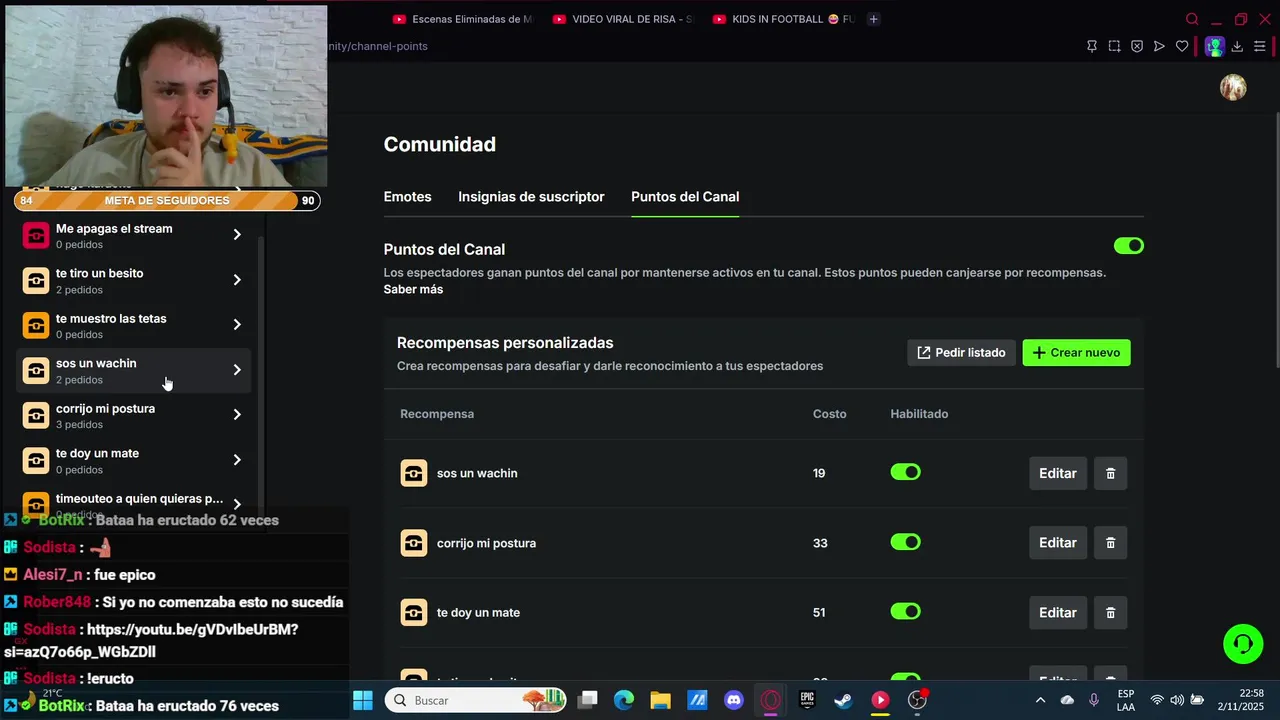This screenshot has width=1280, height=720.
Task: Switch to Escenas Eliminadas browser tab
Action: click(464, 19)
